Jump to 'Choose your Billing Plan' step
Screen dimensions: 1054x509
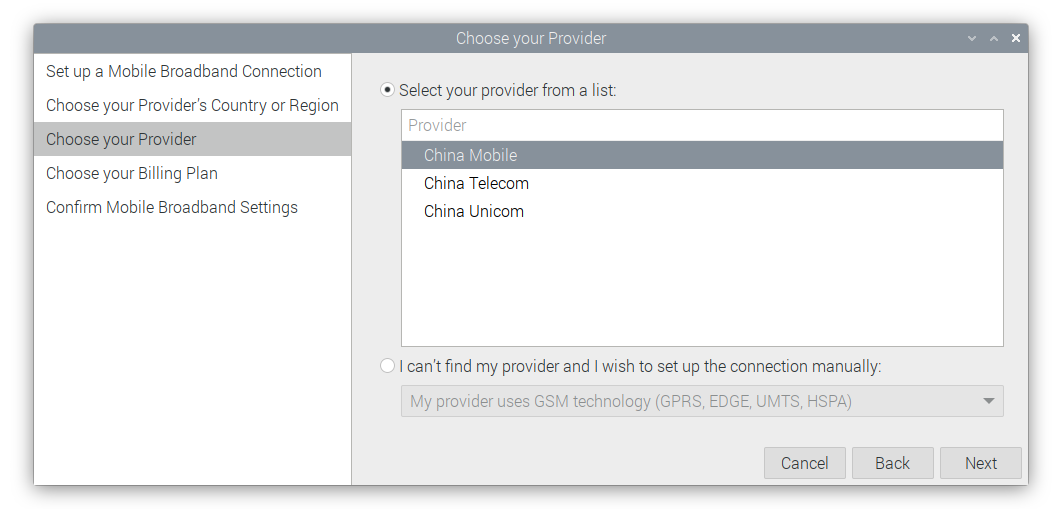click(132, 174)
